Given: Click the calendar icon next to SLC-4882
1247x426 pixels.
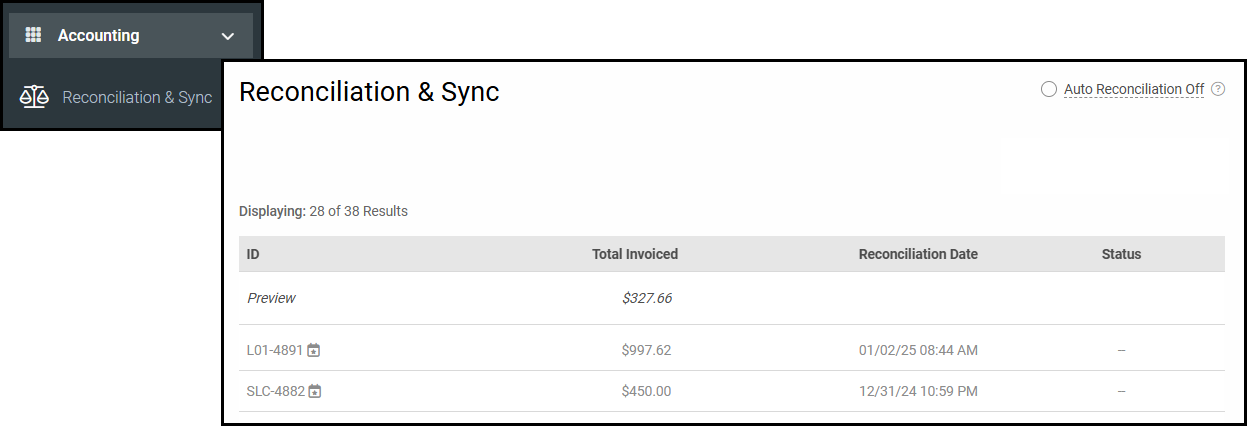Looking at the screenshot, I should [x=315, y=391].
